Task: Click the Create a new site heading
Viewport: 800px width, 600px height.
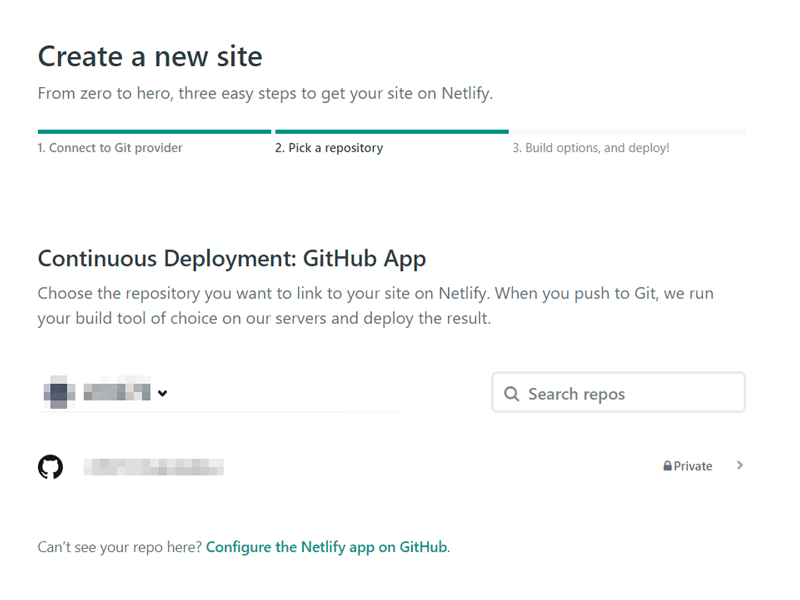Action: coord(150,56)
